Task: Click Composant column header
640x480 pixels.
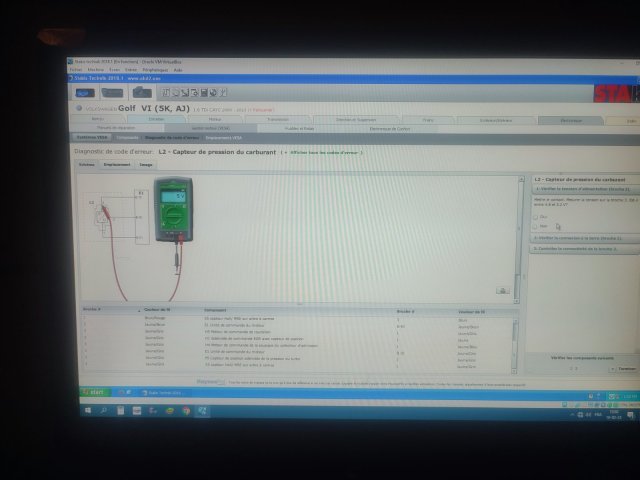Action: click(x=215, y=310)
